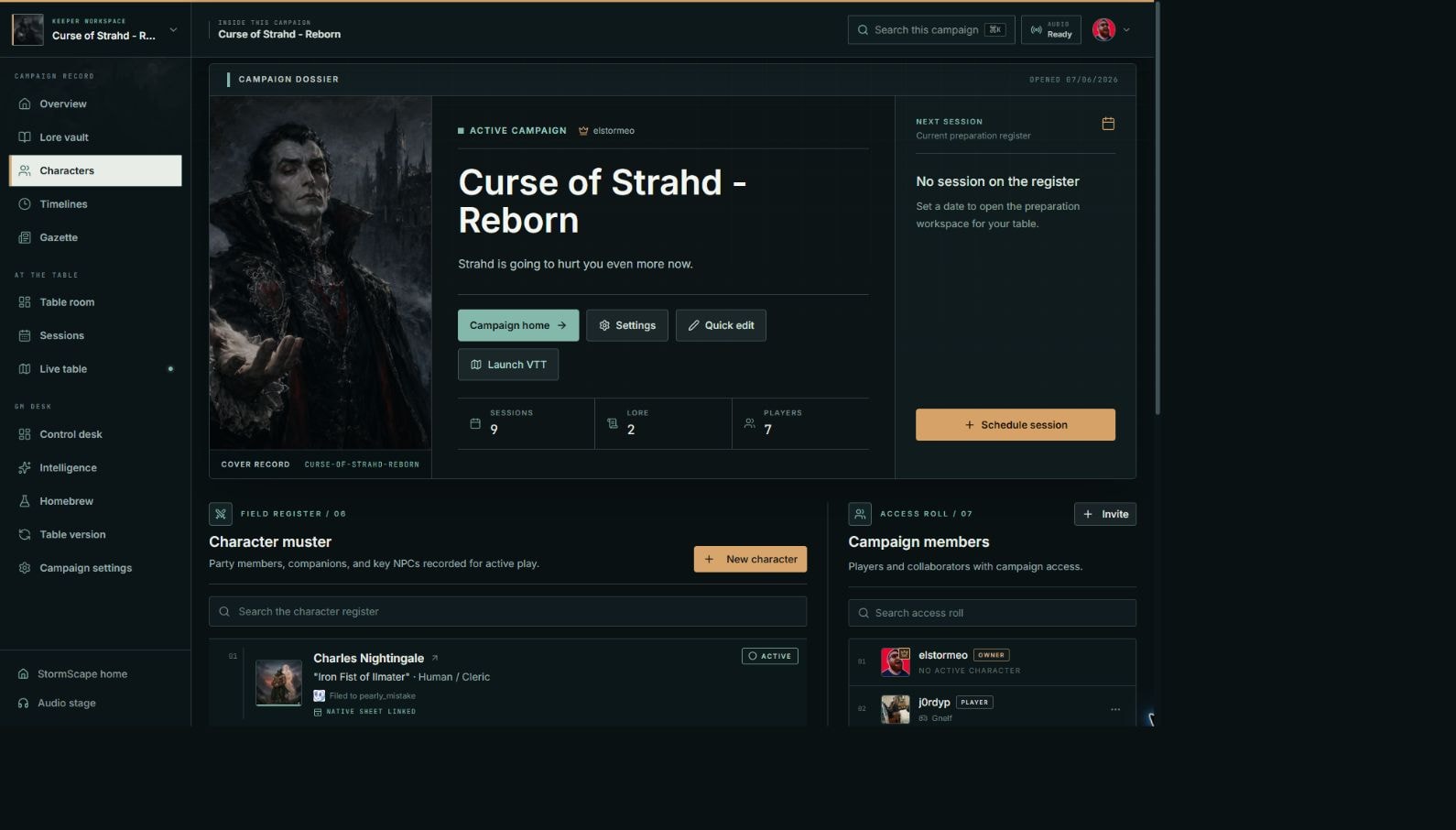This screenshot has height=830, width=1456.
Task: Click the j0rdyp member avatar
Action: tap(896, 709)
